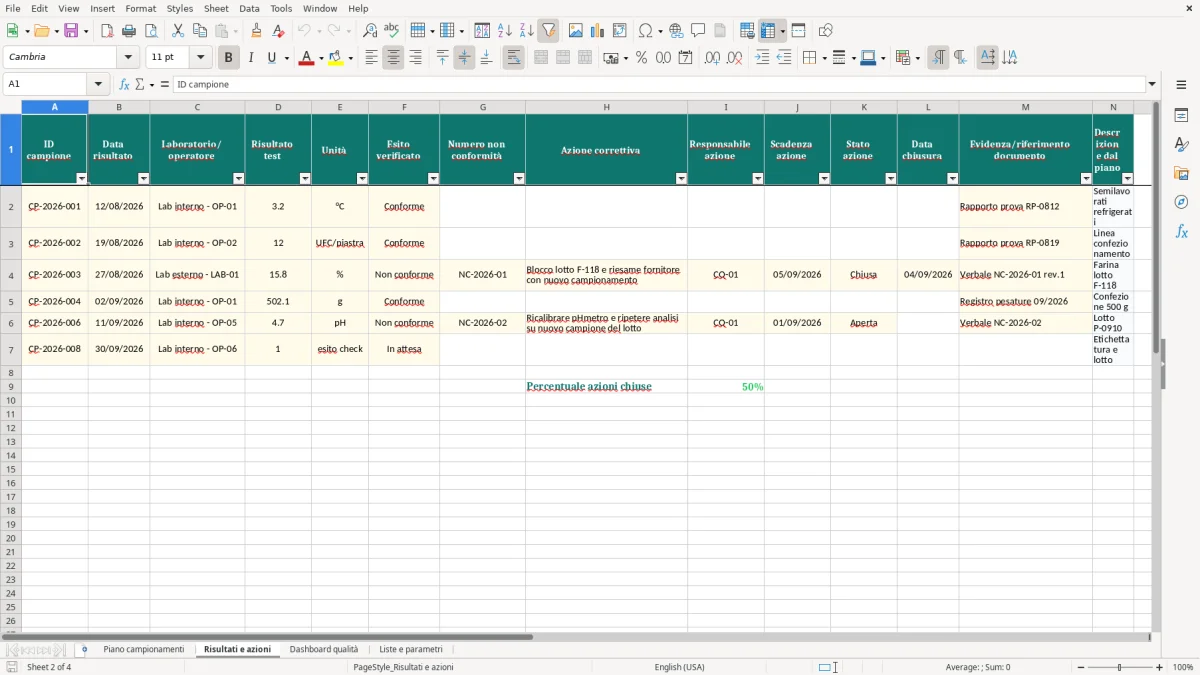Toggle Center Vertically alignment
The width and height of the screenshot is (1200, 675).
(x=464, y=58)
